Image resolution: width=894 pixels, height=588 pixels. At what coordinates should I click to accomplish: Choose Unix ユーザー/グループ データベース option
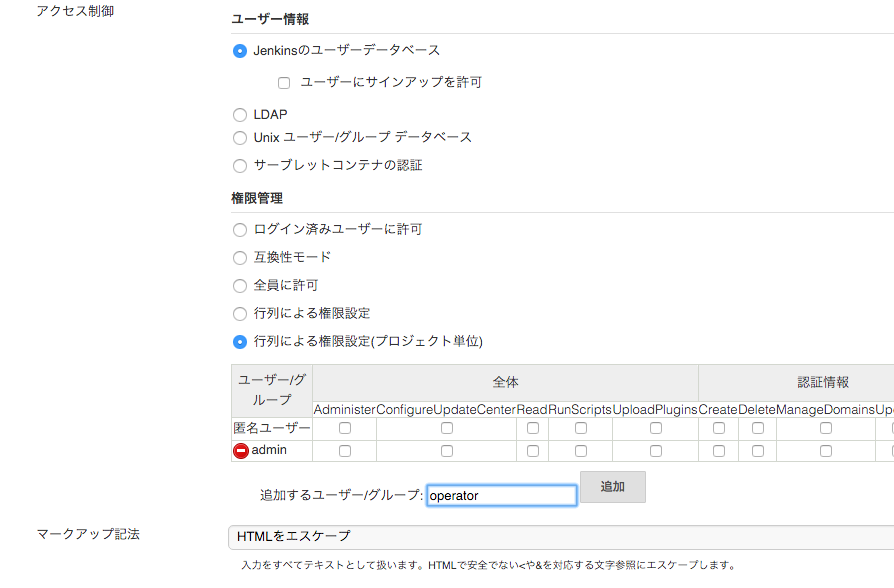pos(240,138)
